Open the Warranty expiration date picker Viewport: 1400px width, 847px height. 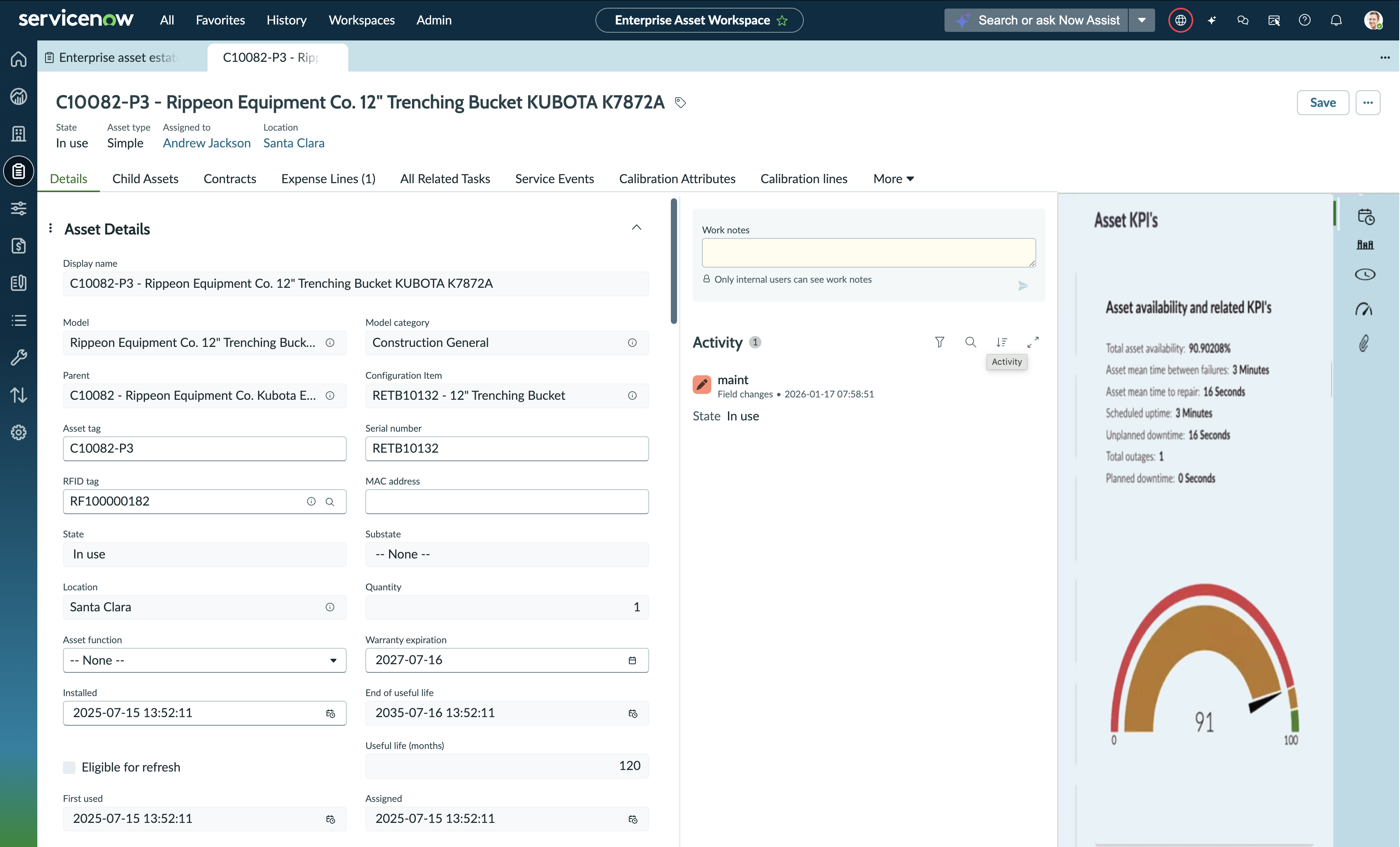632,660
